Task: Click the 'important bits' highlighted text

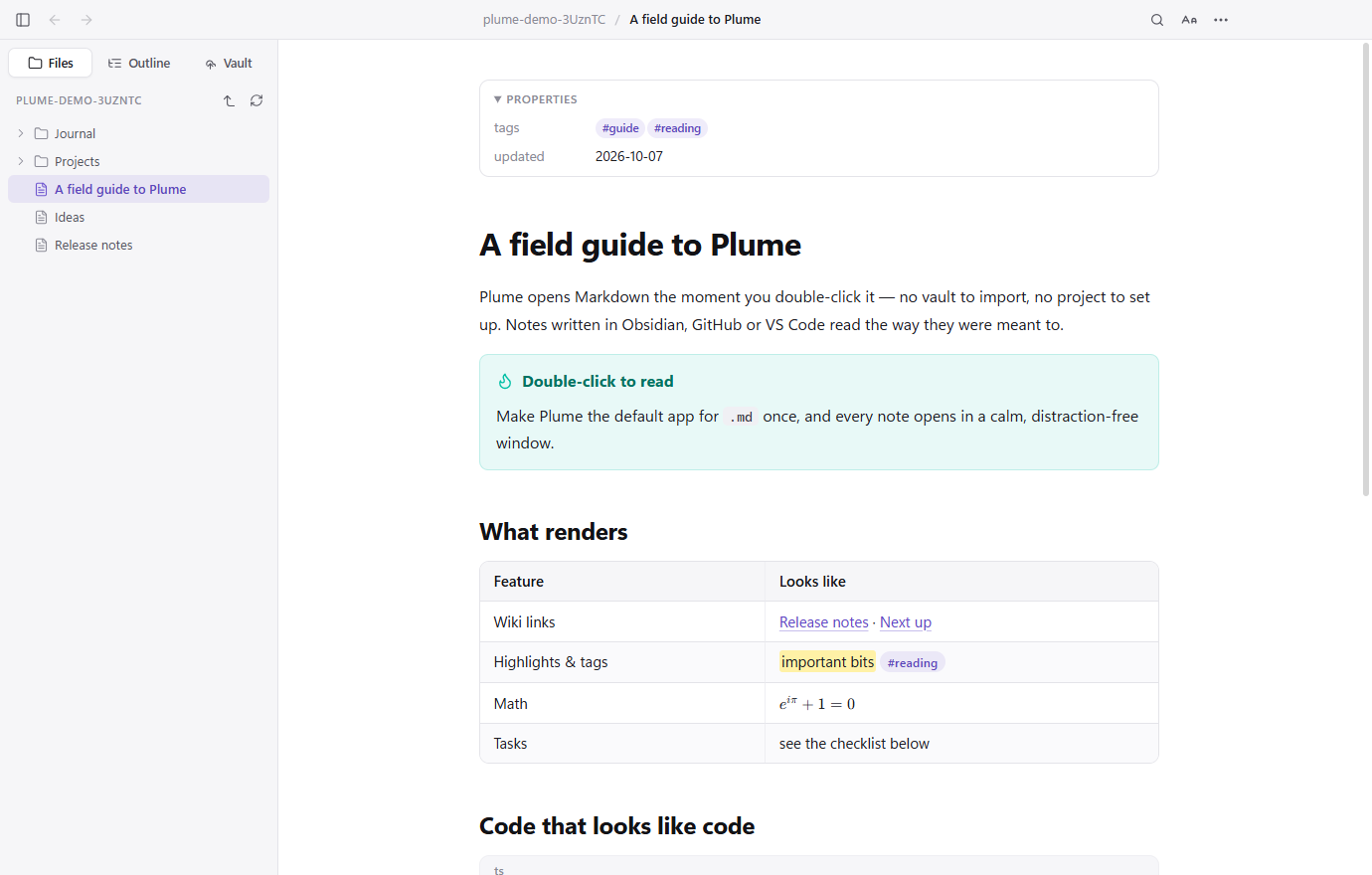Action: [x=828, y=662]
